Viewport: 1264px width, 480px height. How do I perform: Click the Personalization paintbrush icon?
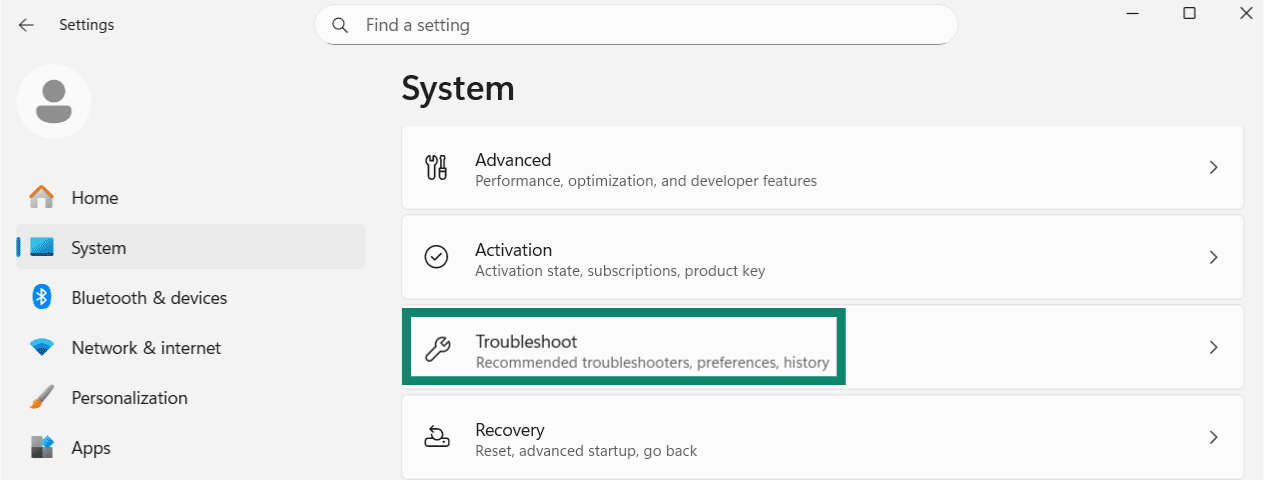click(42, 397)
